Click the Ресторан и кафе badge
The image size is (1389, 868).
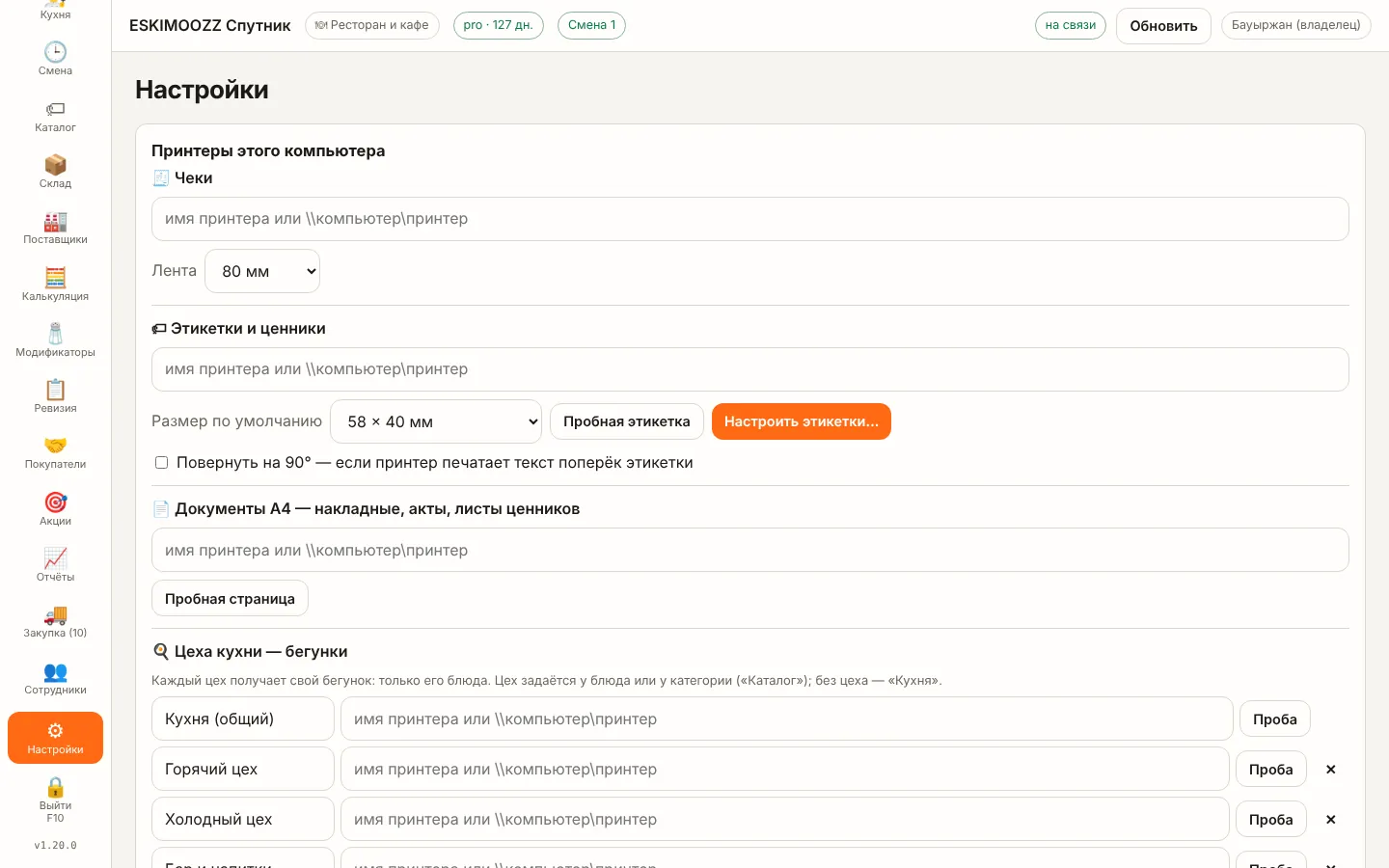click(372, 25)
